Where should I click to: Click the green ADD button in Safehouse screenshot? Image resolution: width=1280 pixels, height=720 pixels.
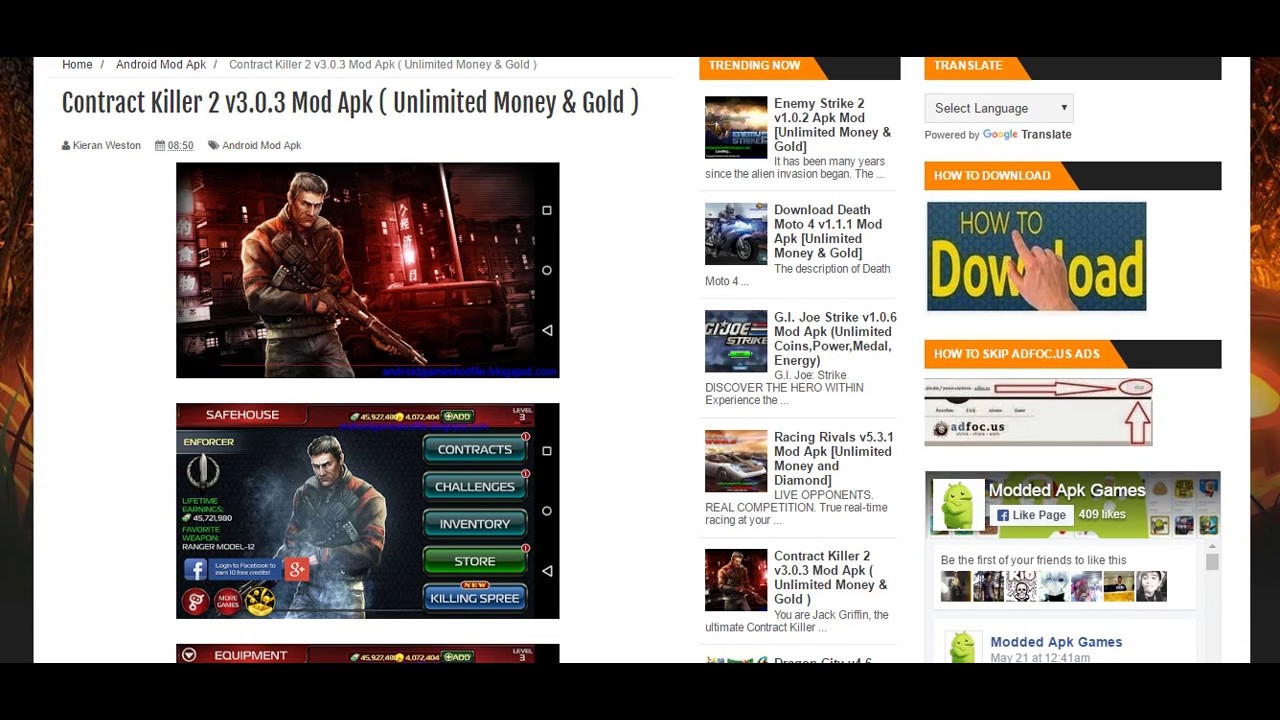click(x=457, y=416)
